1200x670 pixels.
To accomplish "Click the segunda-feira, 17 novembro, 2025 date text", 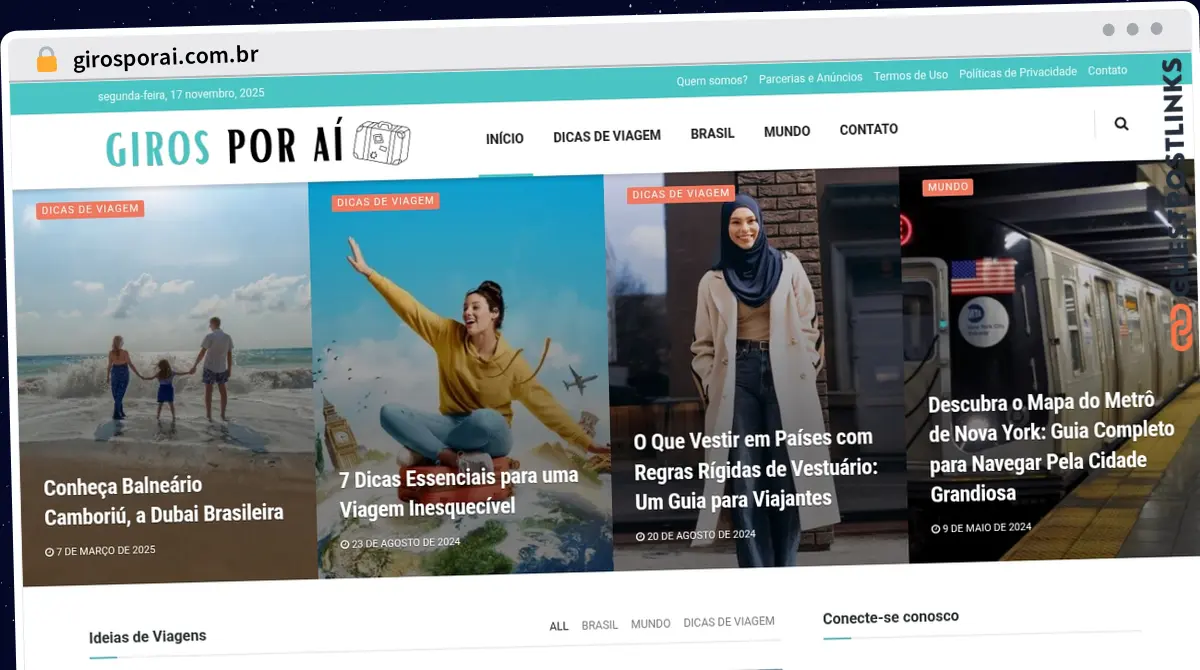I will 181,95.
